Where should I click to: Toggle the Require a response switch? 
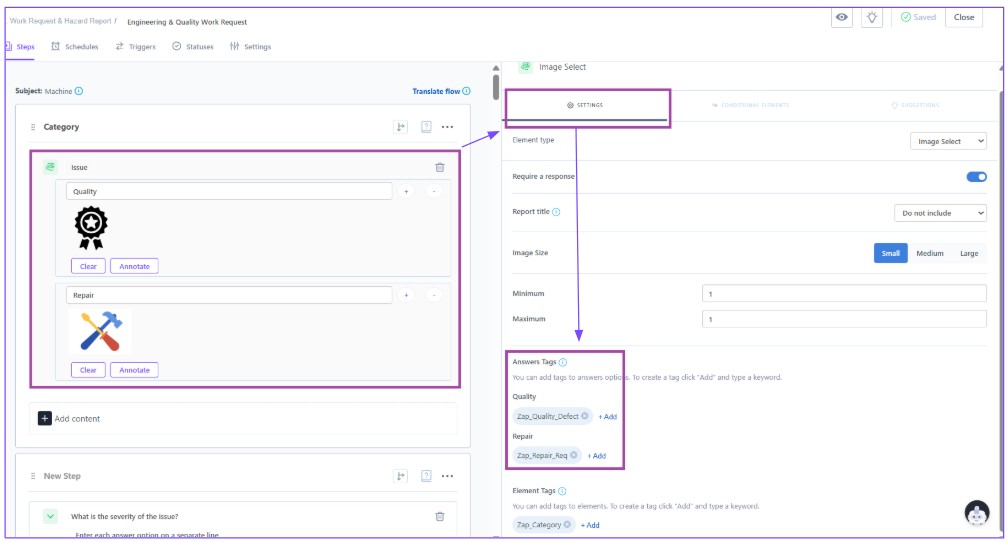[976, 177]
